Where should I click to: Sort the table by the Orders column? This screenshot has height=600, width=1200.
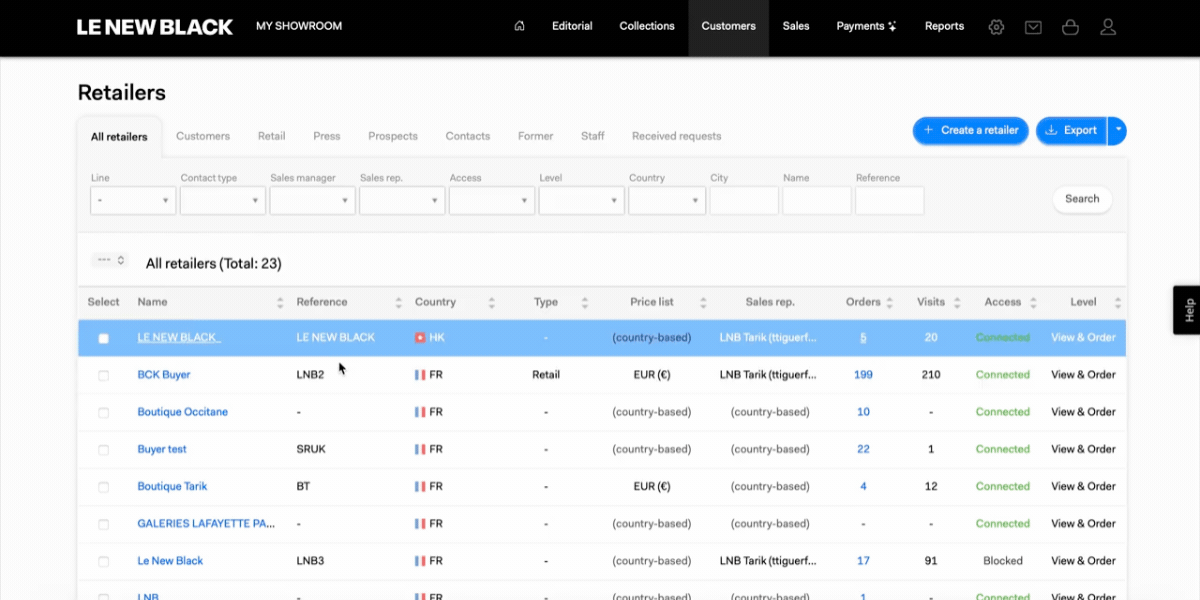(891, 302)
